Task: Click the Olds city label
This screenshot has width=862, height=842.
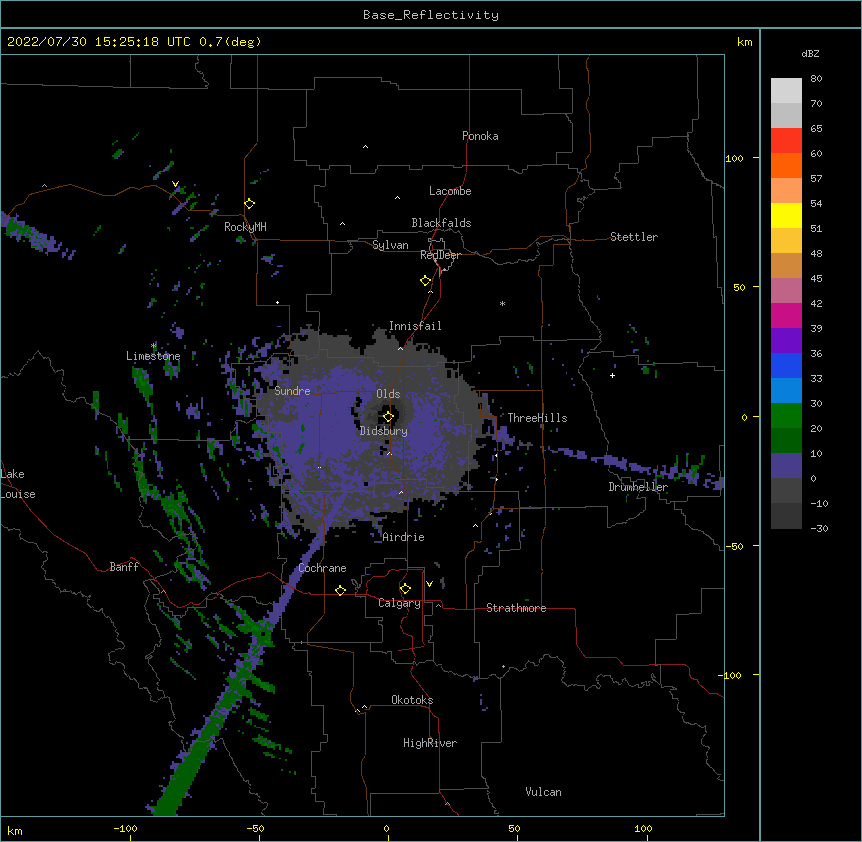Action: [388, 394]
